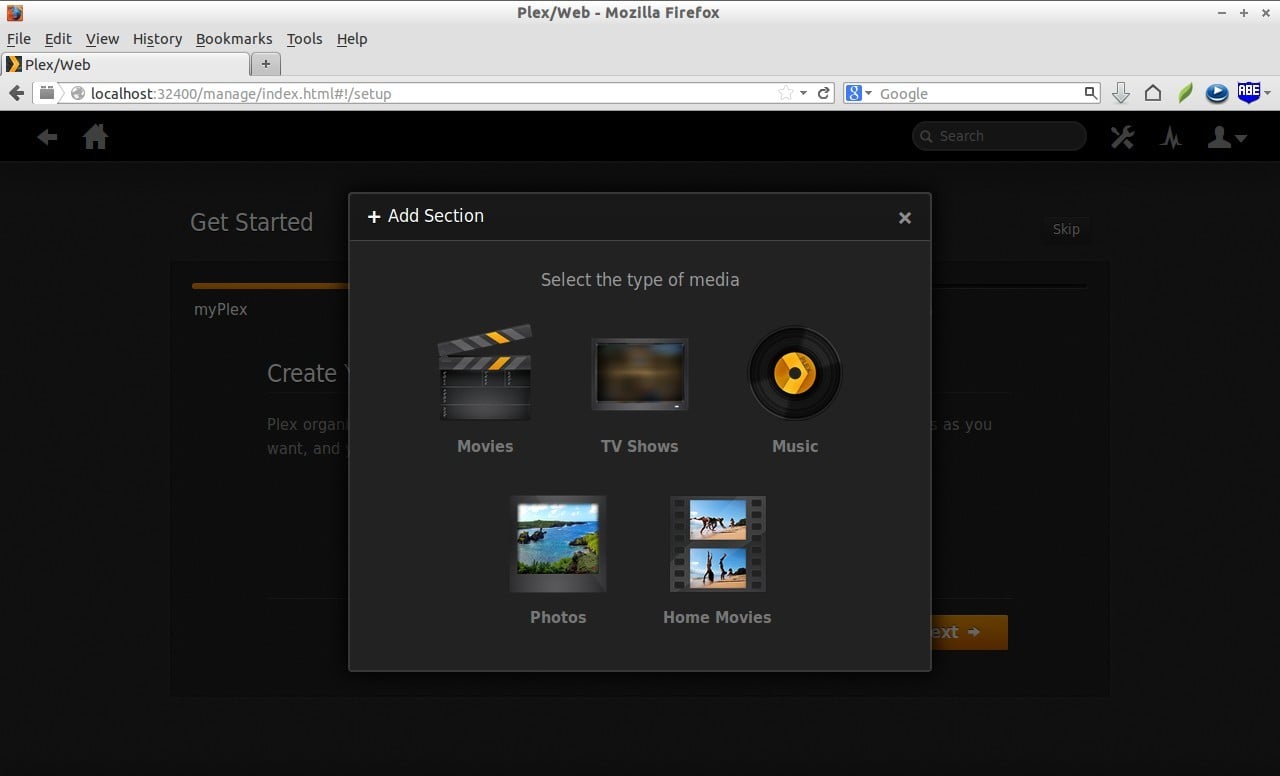The image size is (1280, 776).
Task: Click the Firefox URL address bar
Action: point(430,93)
